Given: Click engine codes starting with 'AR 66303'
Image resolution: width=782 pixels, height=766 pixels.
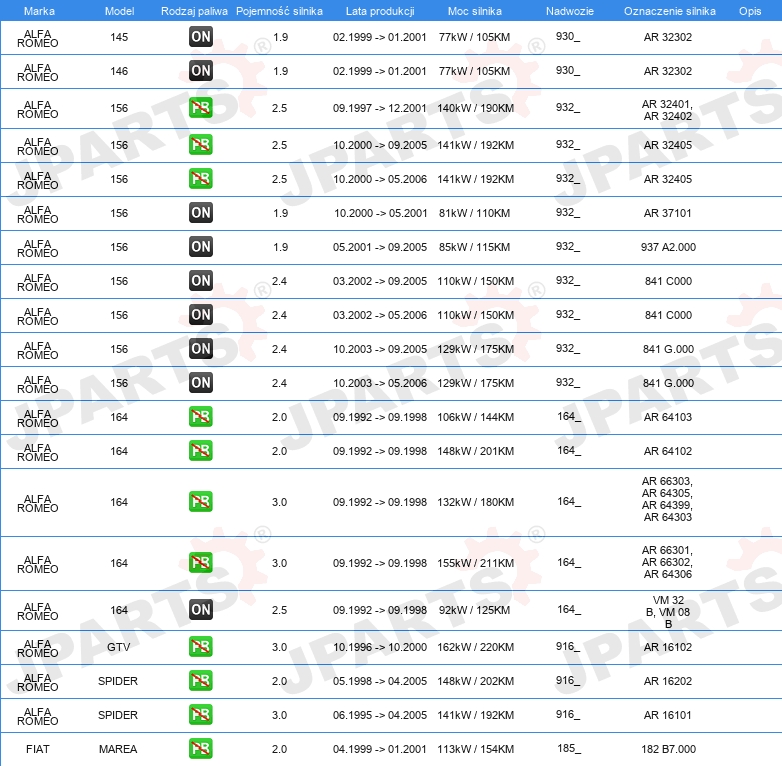Looking at the screenshot, I should [667, 499].
